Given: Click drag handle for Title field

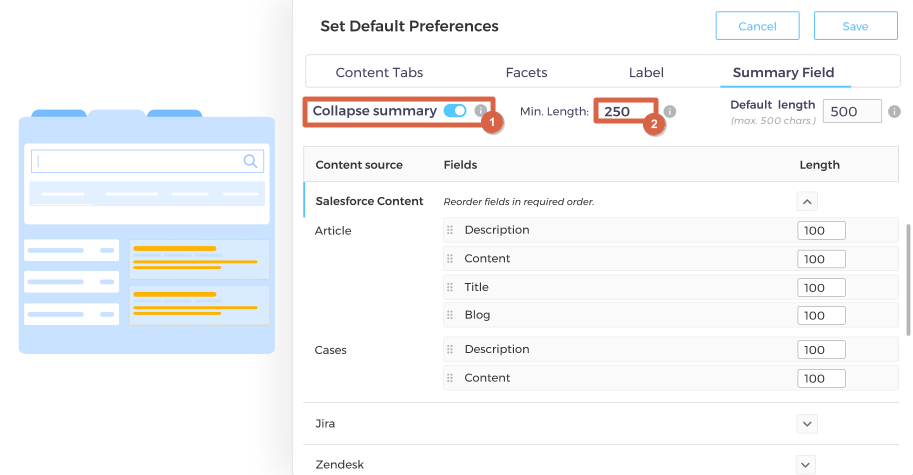Looking at the screenshot, I should pyautogui.click(x=450, y=287).
